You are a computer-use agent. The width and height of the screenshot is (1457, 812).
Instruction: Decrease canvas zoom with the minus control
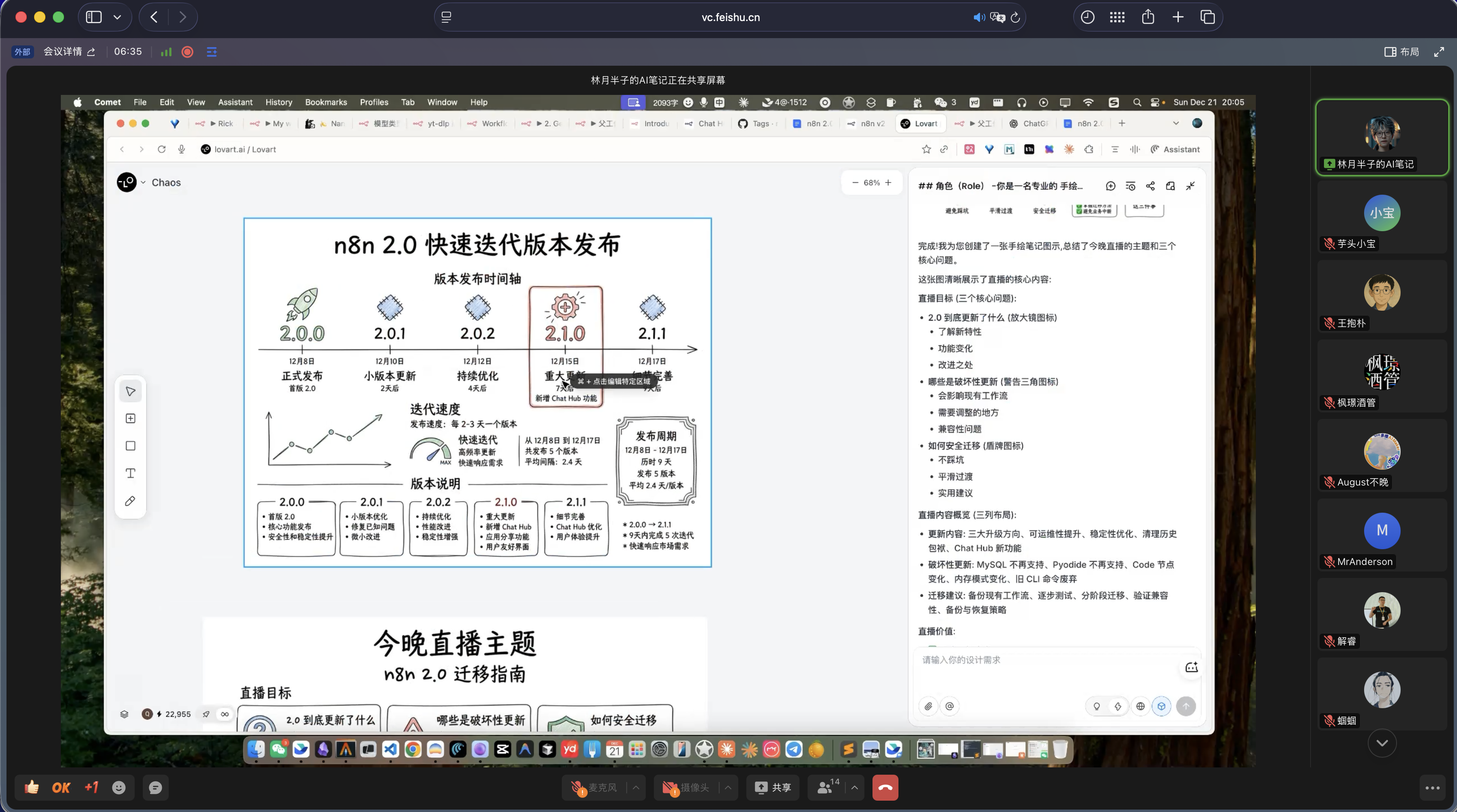[x=855, y=183]
